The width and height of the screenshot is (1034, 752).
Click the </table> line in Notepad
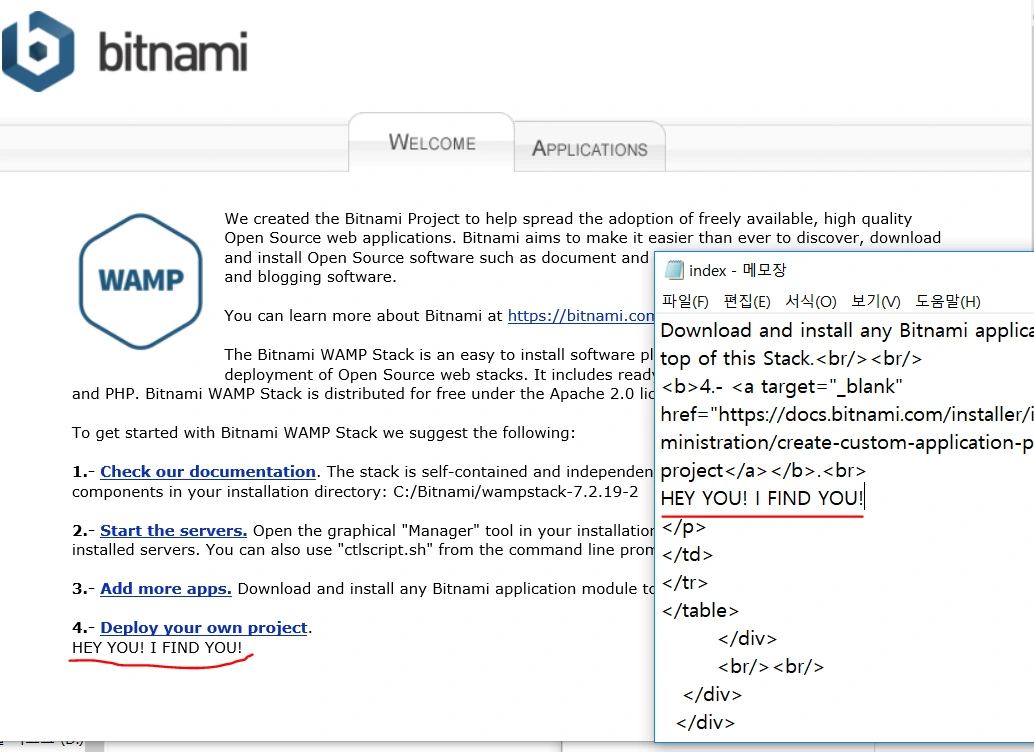coord(700,610)
